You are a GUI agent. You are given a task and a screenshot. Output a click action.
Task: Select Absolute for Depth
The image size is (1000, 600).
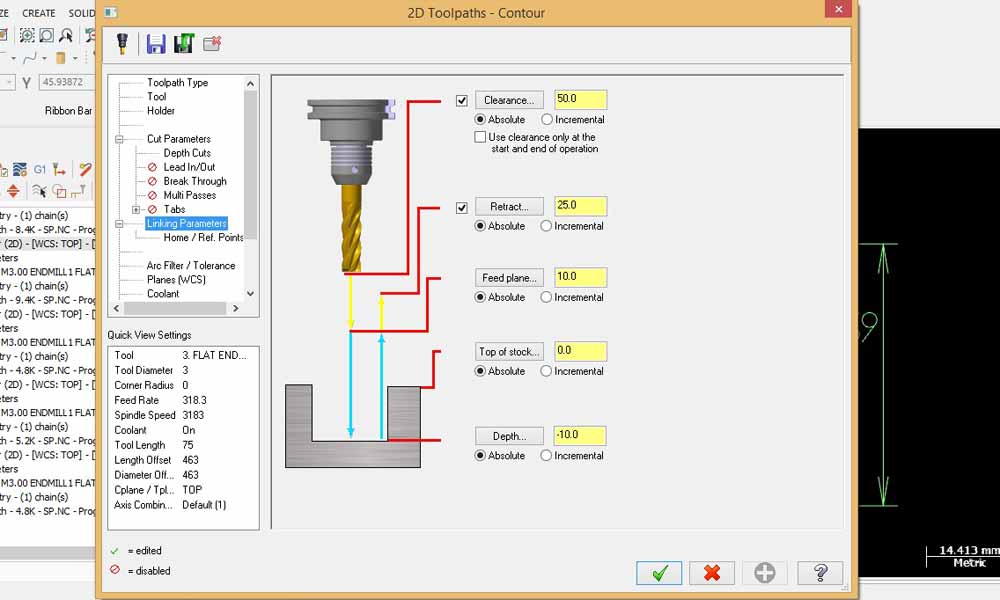point(480,455)
